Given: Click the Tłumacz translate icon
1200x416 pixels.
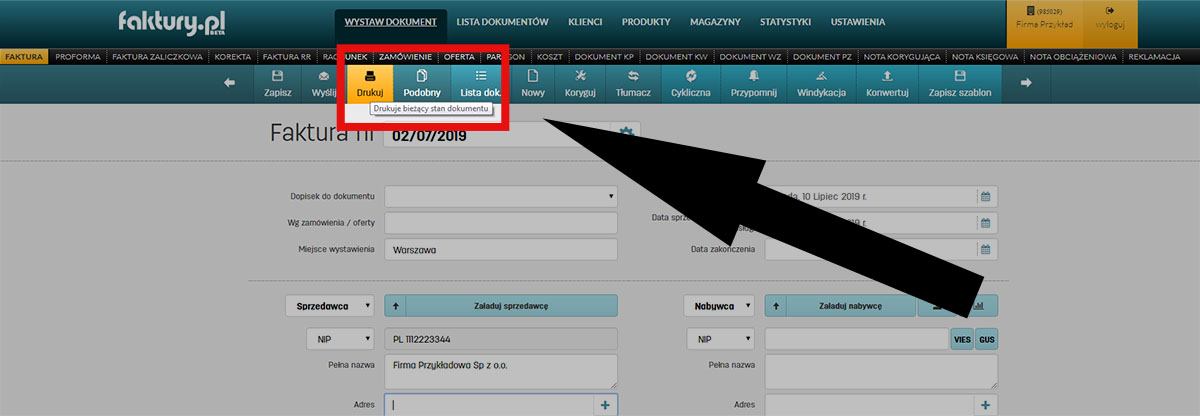Looking at the screenshot, I should 634,76.
